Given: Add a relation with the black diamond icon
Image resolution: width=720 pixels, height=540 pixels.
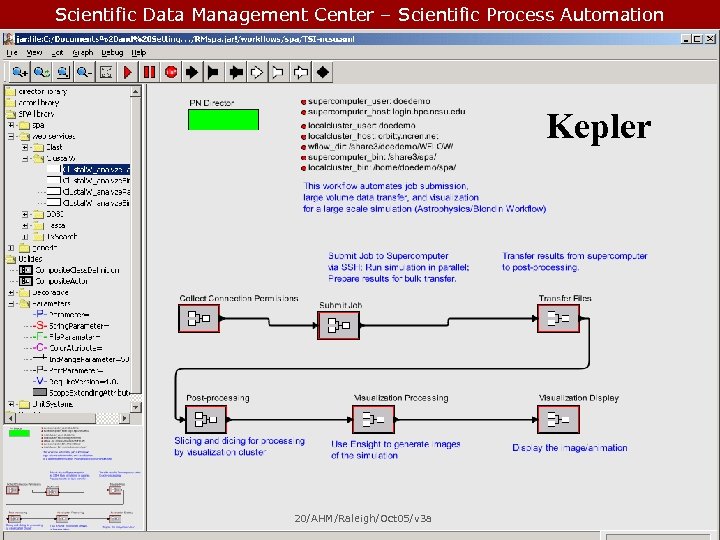Looking at the screenshot, I should (x=322, y=72).
